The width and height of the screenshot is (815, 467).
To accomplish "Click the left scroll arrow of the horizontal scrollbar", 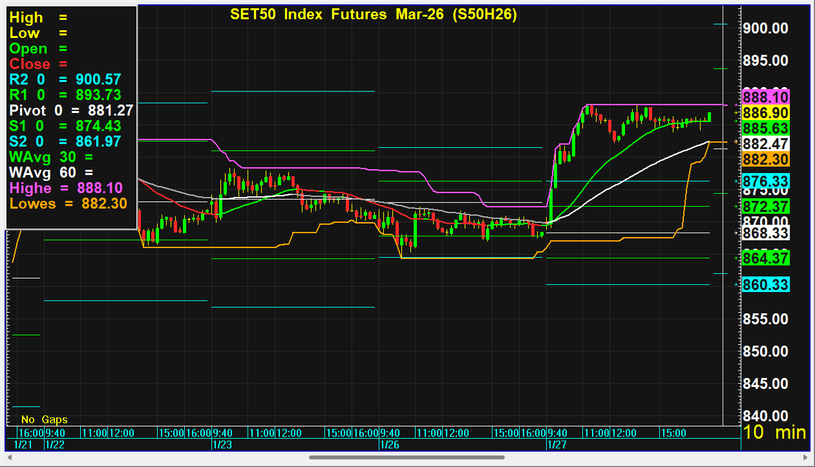I will coord(6,457).
